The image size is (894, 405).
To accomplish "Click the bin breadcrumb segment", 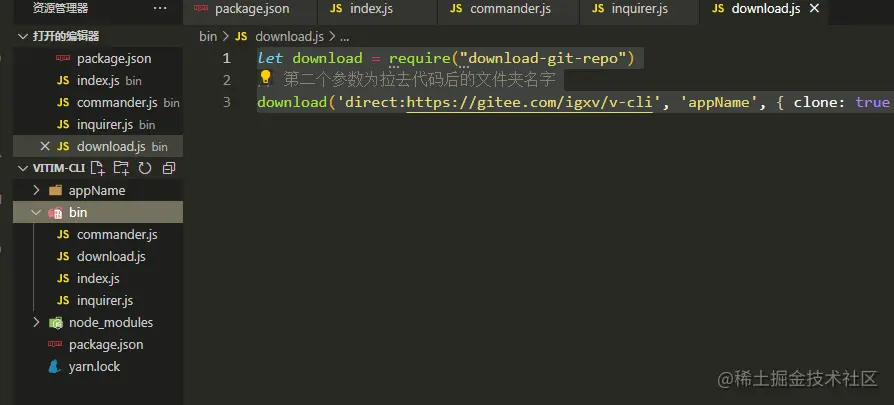I will click(208, 37).
